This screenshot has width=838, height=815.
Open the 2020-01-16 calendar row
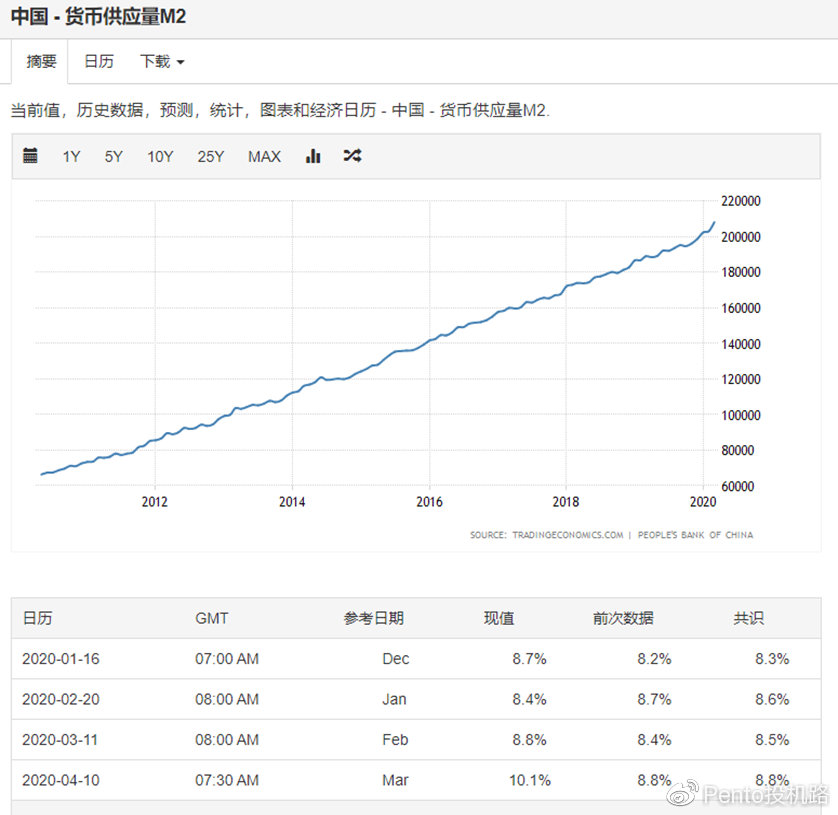pyautogui.click(x=60, y=659)
